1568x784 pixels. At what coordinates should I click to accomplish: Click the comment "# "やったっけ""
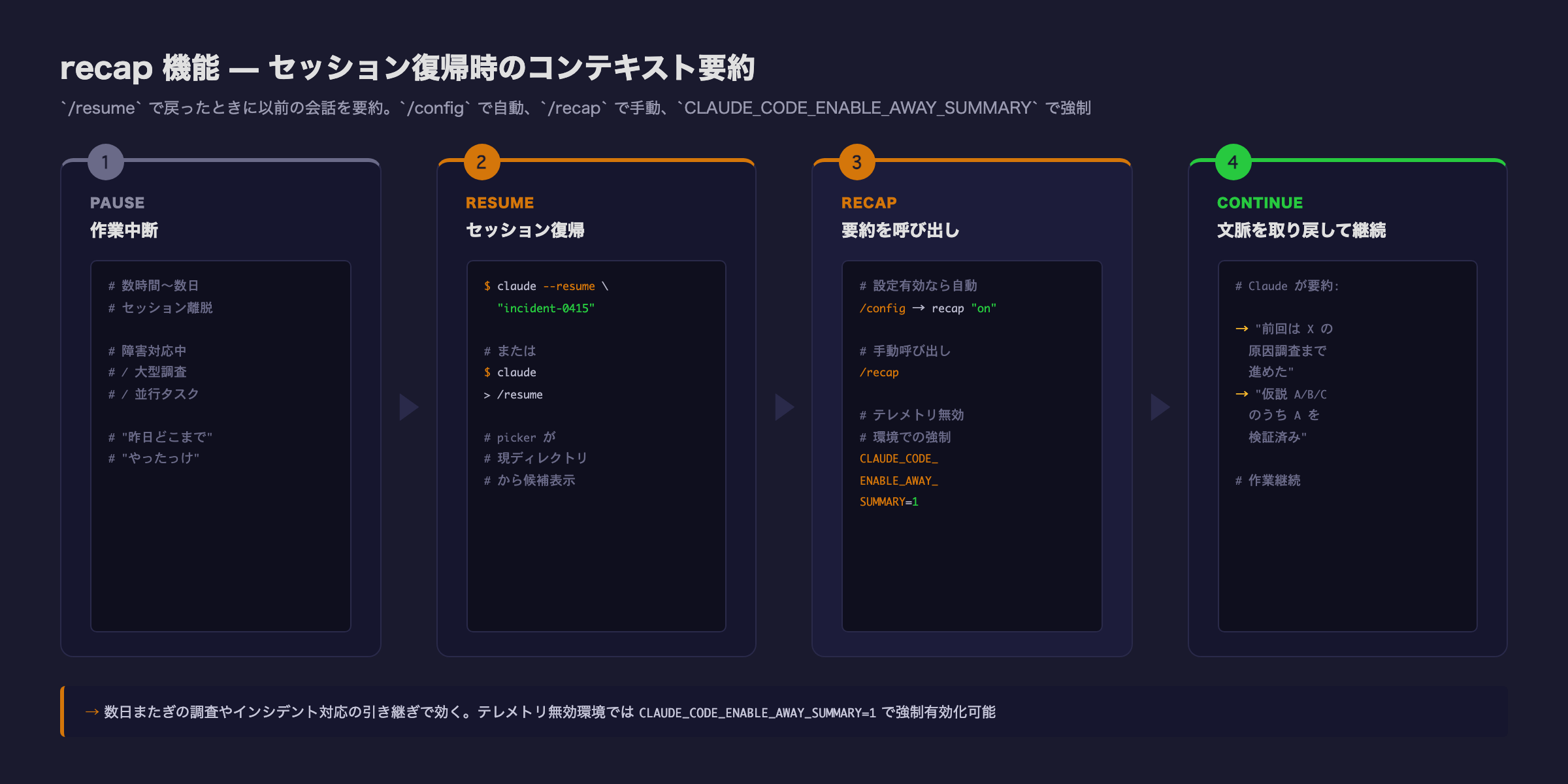(x=154, y=458)
